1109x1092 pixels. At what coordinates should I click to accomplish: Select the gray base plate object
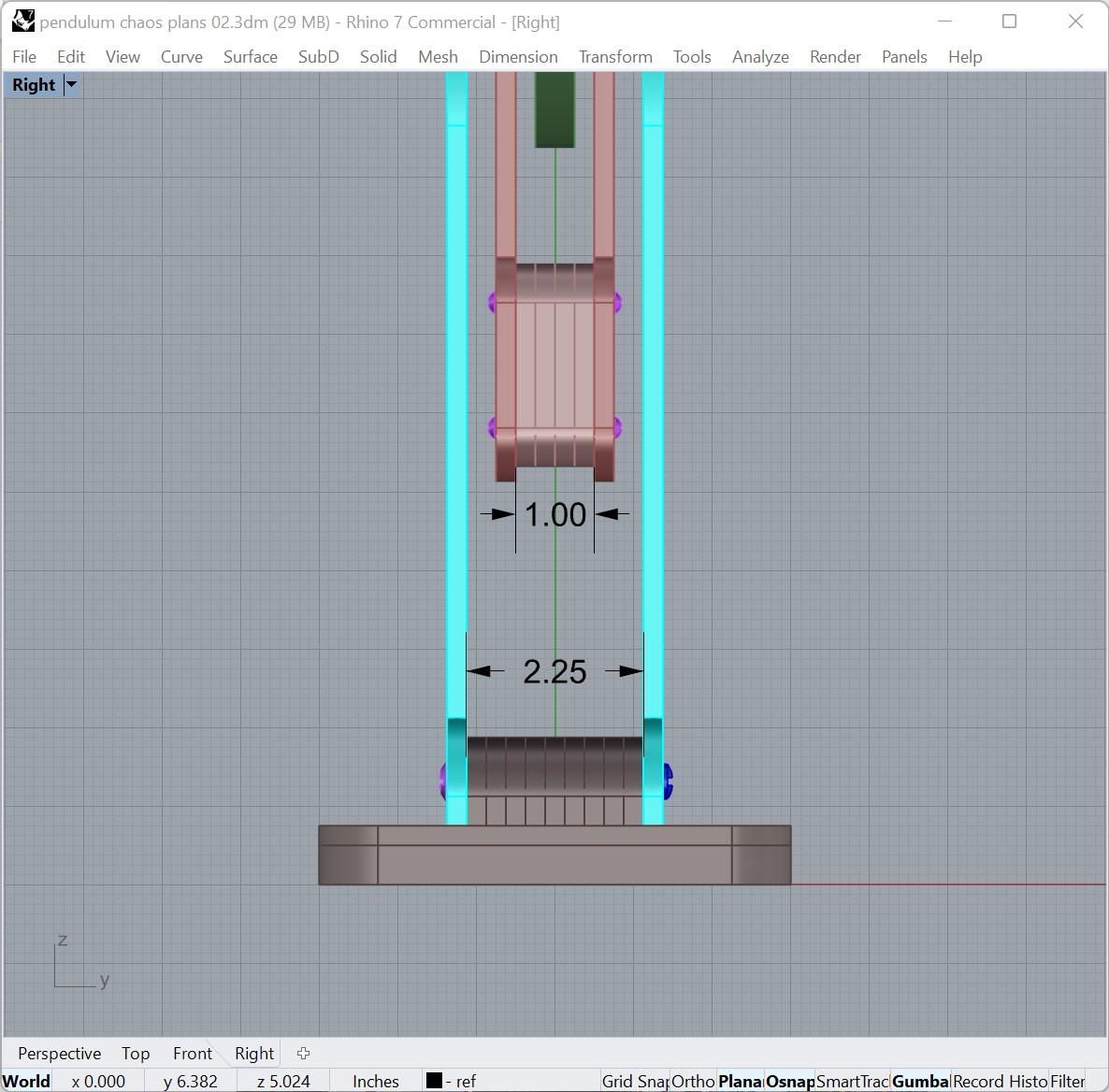554,855
